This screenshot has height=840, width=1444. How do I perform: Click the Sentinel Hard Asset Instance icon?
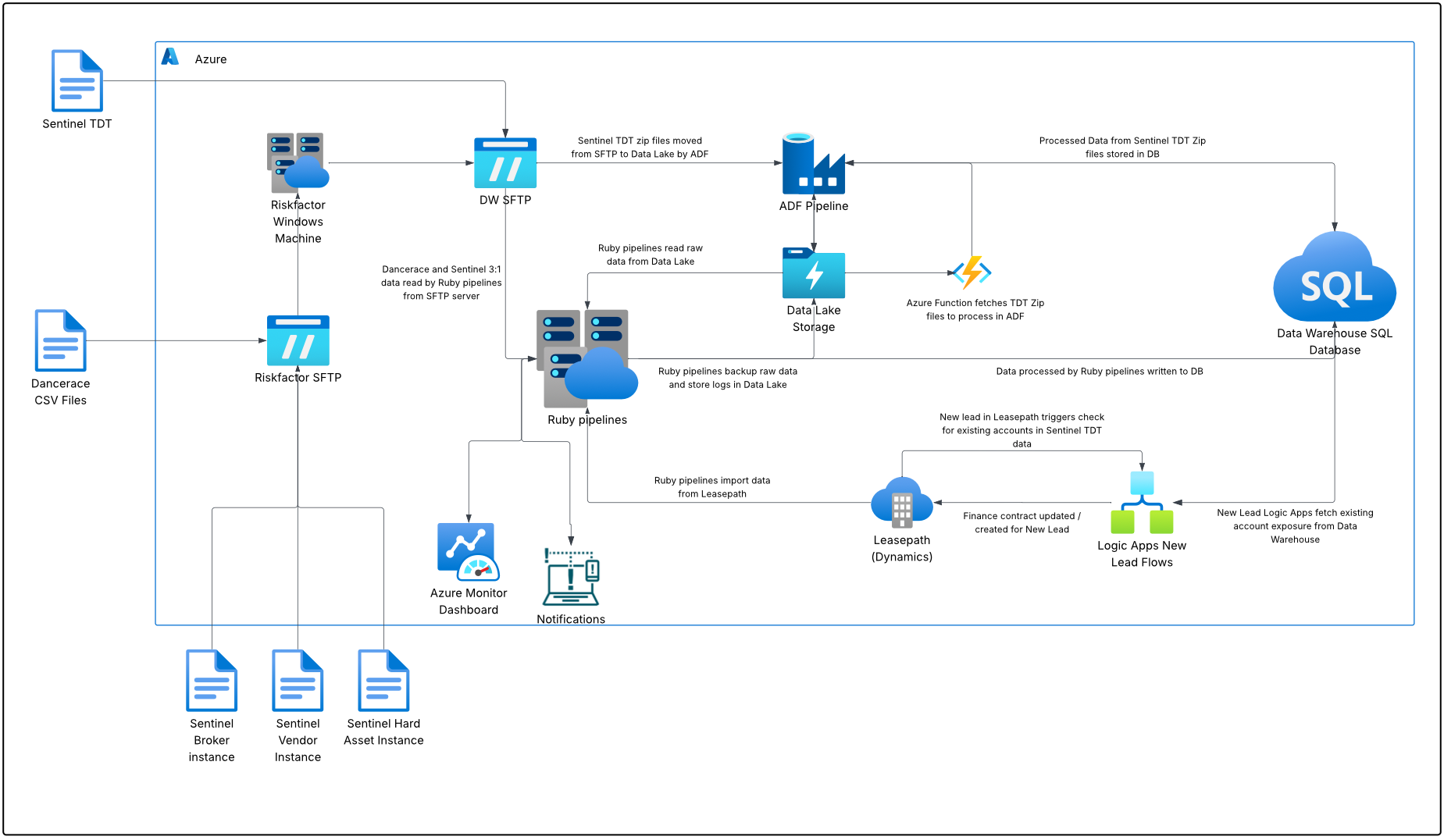pyautogui.click(x=383, y=680)
